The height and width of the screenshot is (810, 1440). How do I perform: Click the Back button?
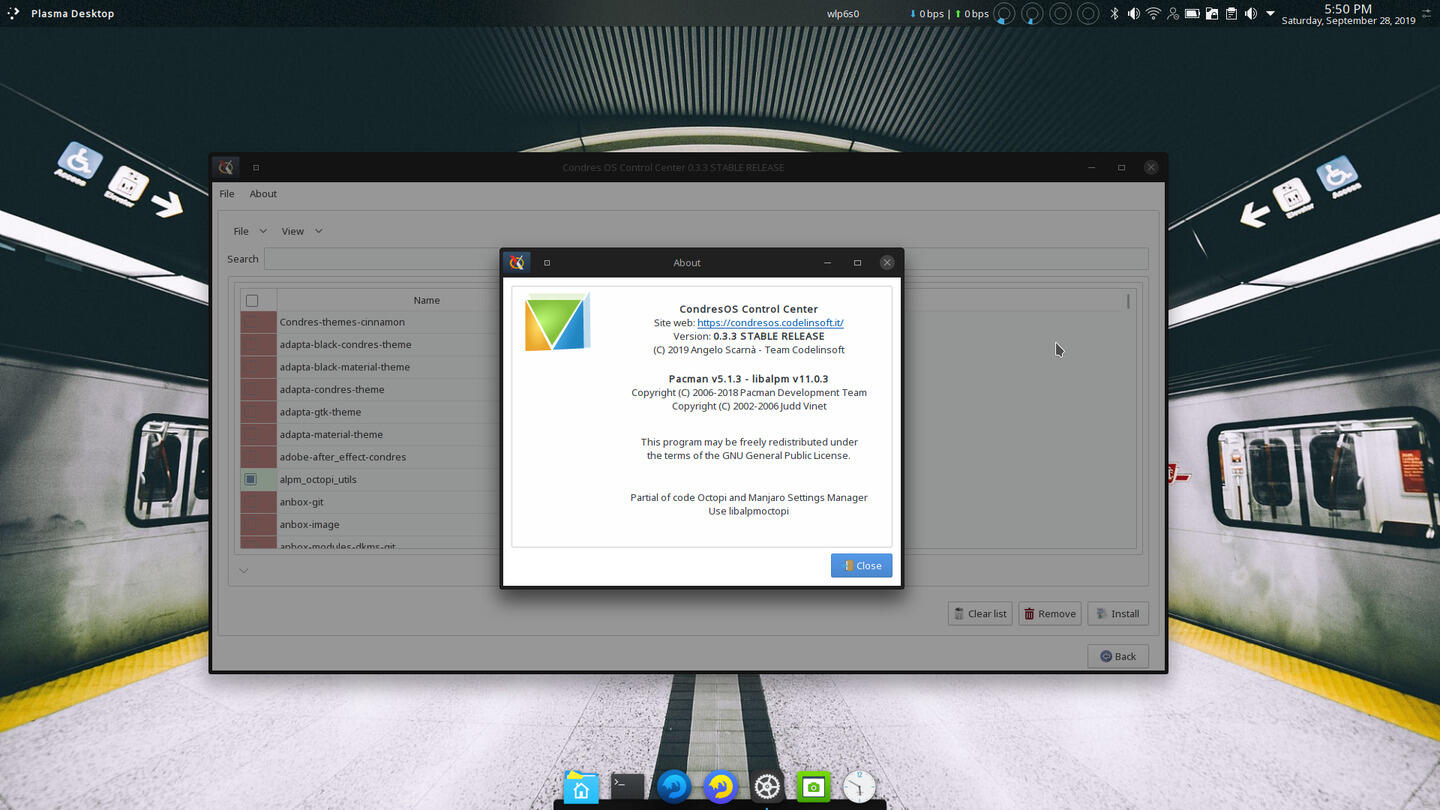1118,656
